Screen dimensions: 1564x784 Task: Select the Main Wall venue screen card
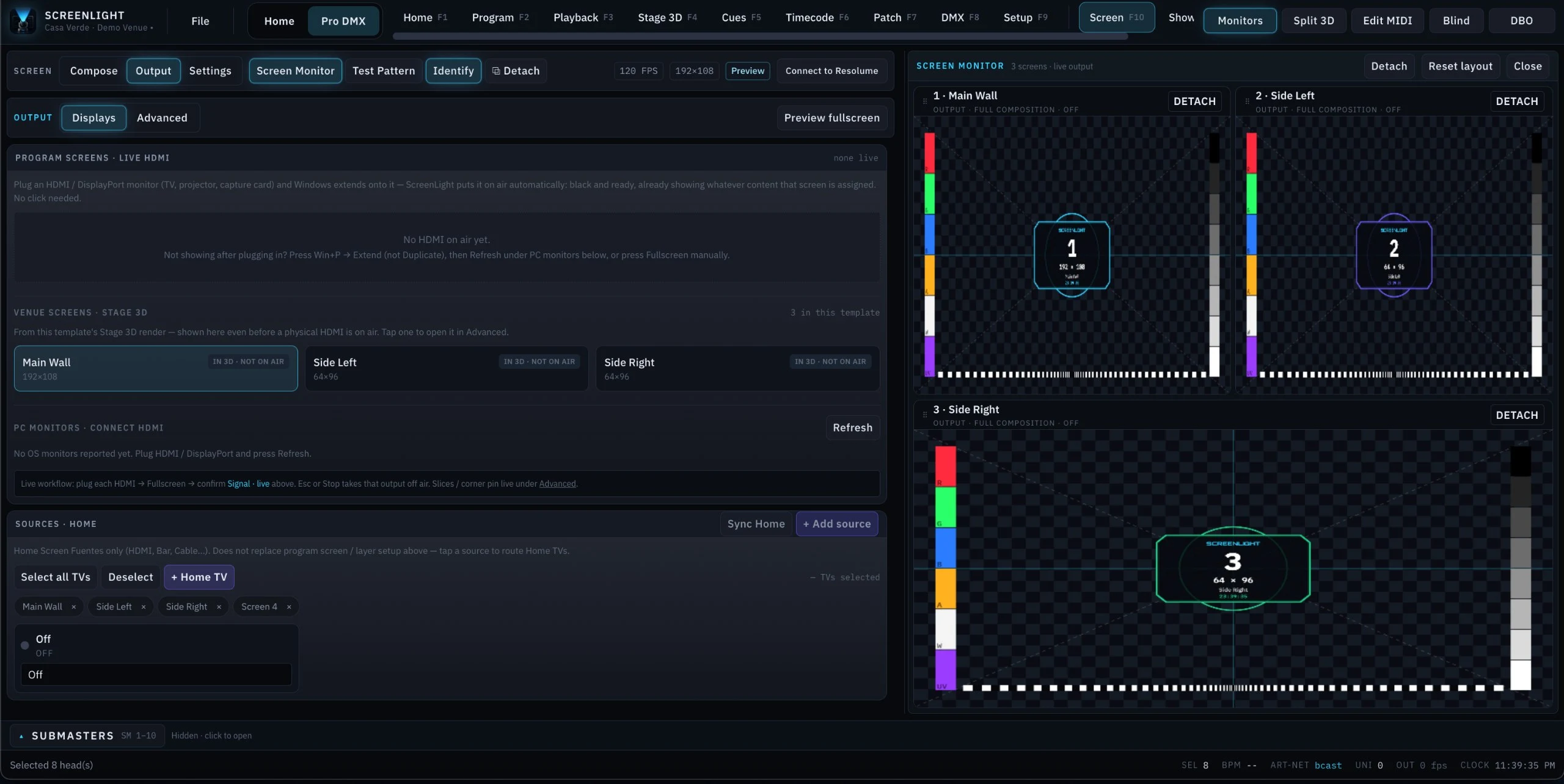point(156,369)
